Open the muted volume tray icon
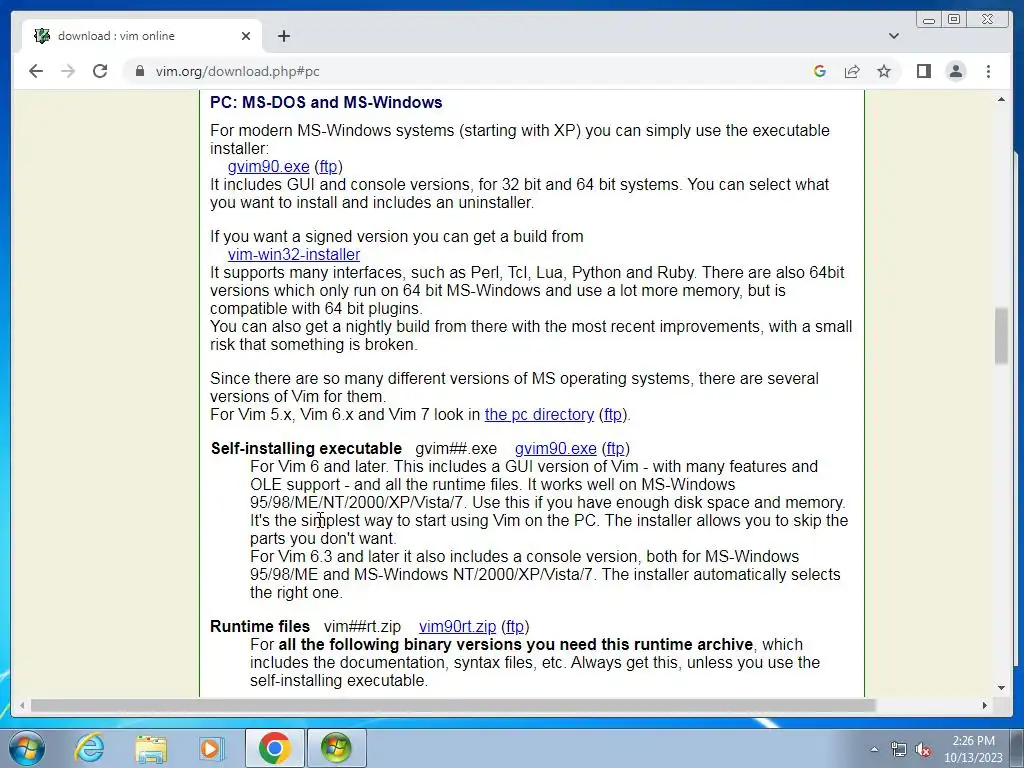This screenshot has height=768, width=1024. click(923, 750)
